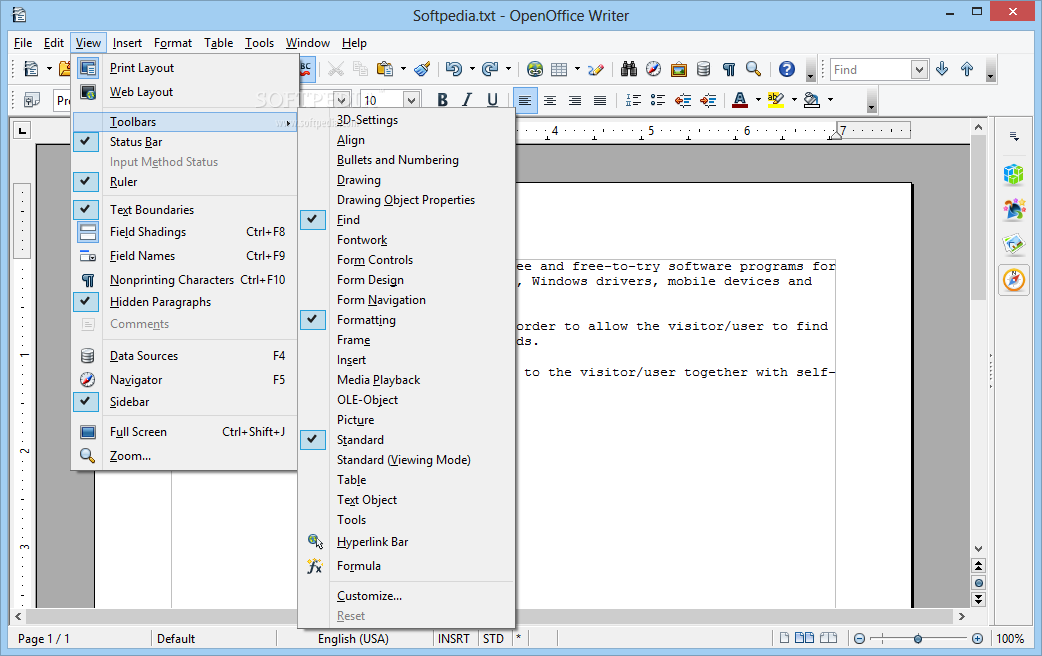The width and height of the screenshot is (1042, 656).
Task: Open the Gallery toolbar icon
Action: tap(678, 69)
